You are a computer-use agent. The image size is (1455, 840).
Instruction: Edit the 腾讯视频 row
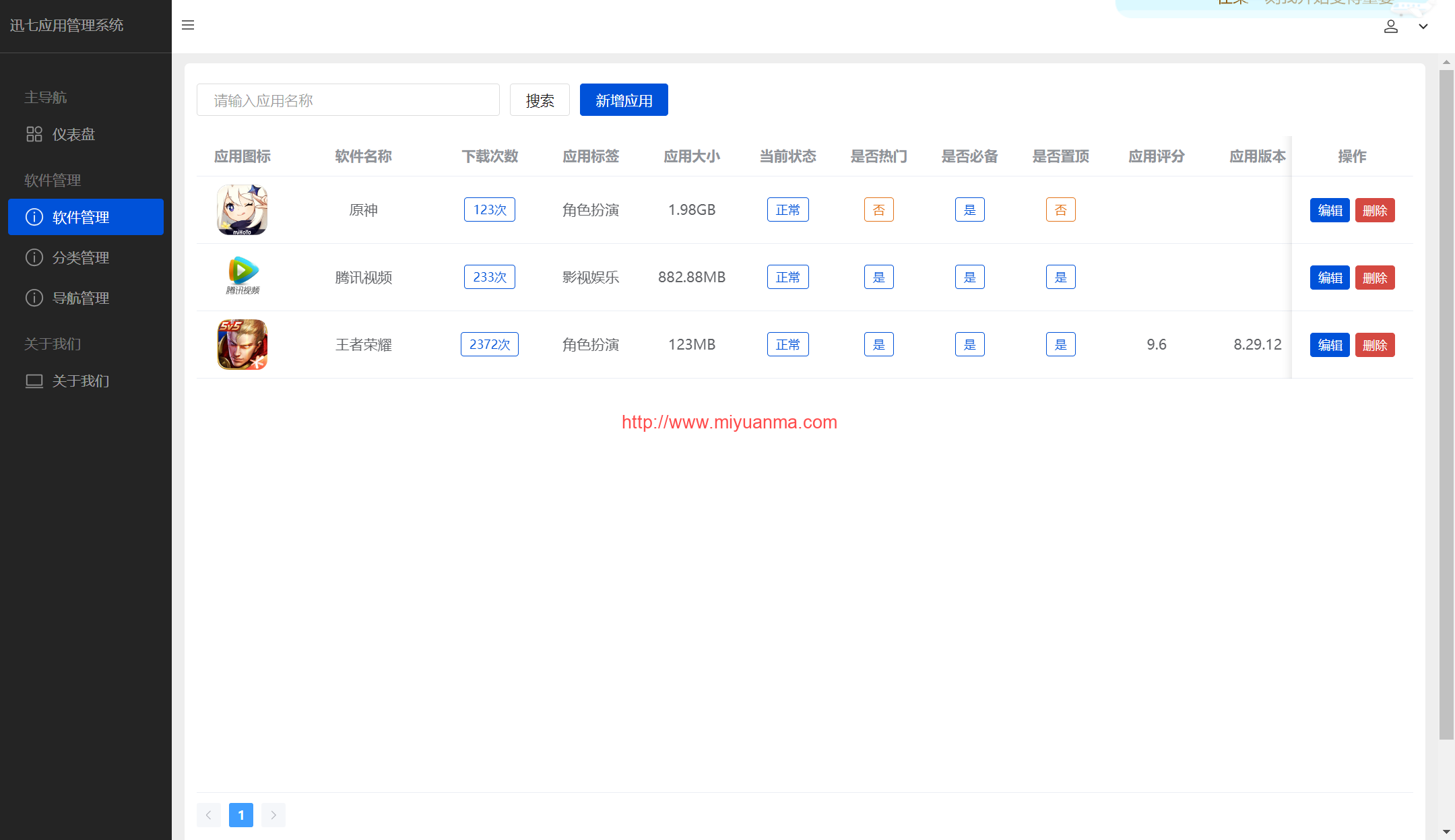(1330, 278)
